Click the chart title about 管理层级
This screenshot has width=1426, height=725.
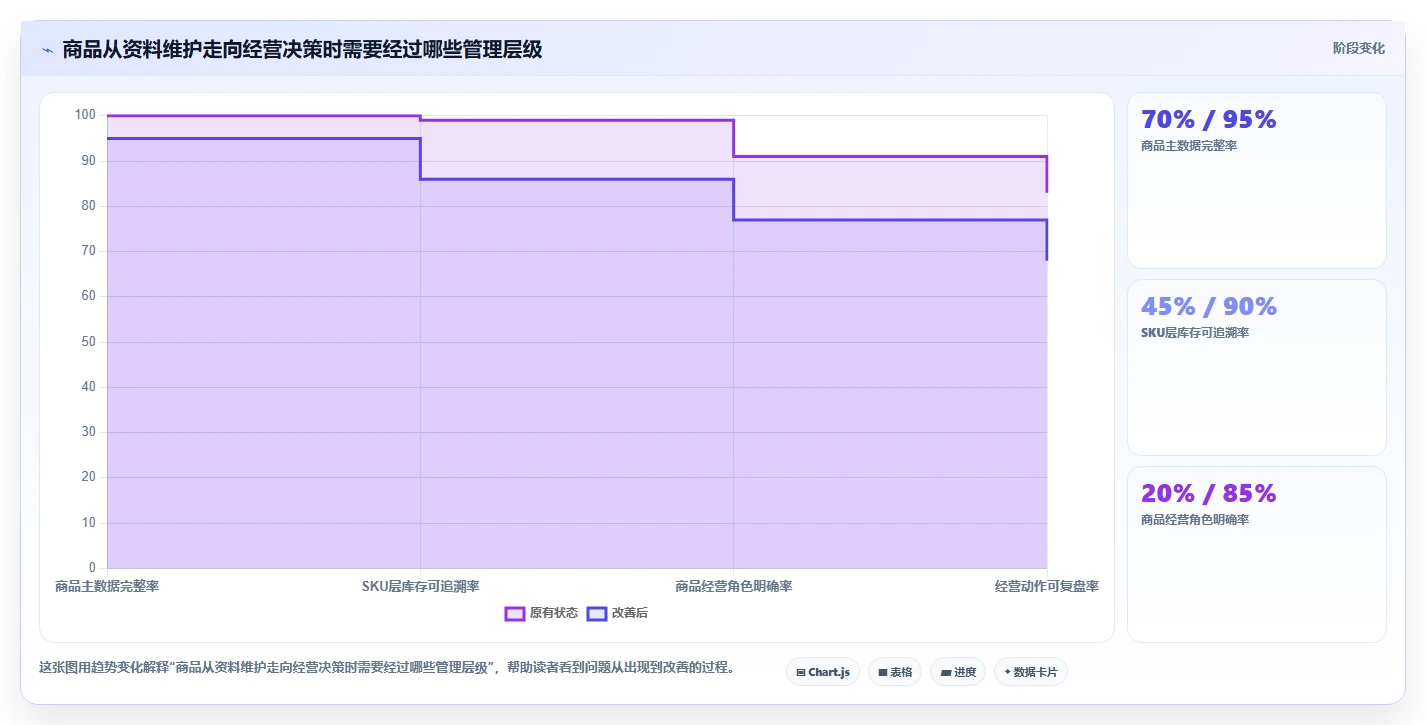click(302, 49)
